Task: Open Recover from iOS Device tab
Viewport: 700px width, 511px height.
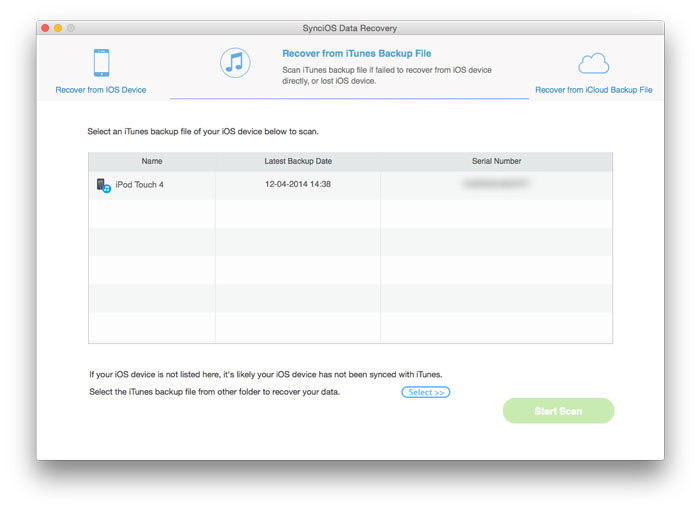Action: pos(100,90)
